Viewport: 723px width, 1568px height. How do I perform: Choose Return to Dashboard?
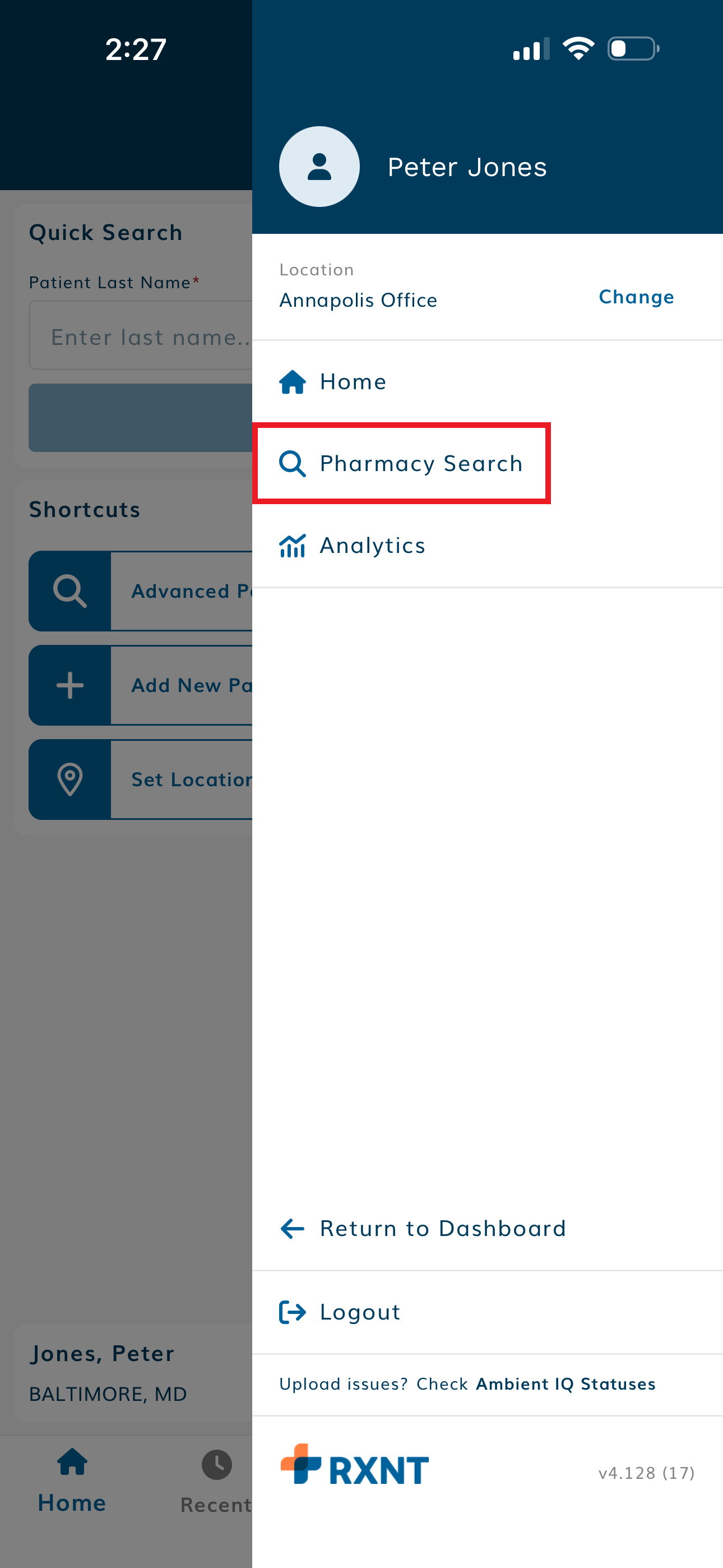click(x=443, y=1228)
